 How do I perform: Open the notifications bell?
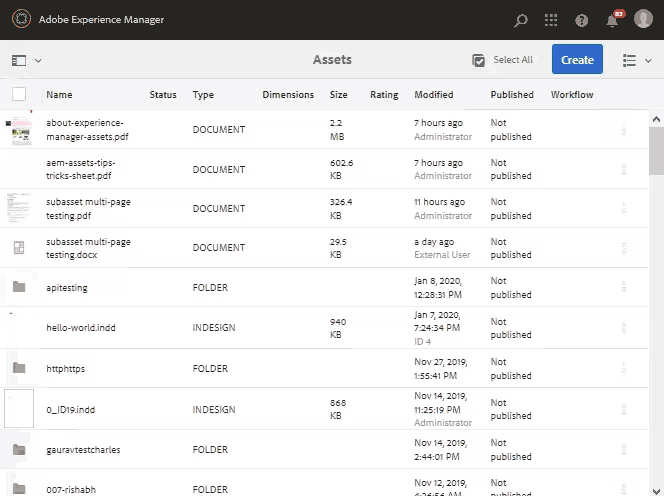point(612,20)
